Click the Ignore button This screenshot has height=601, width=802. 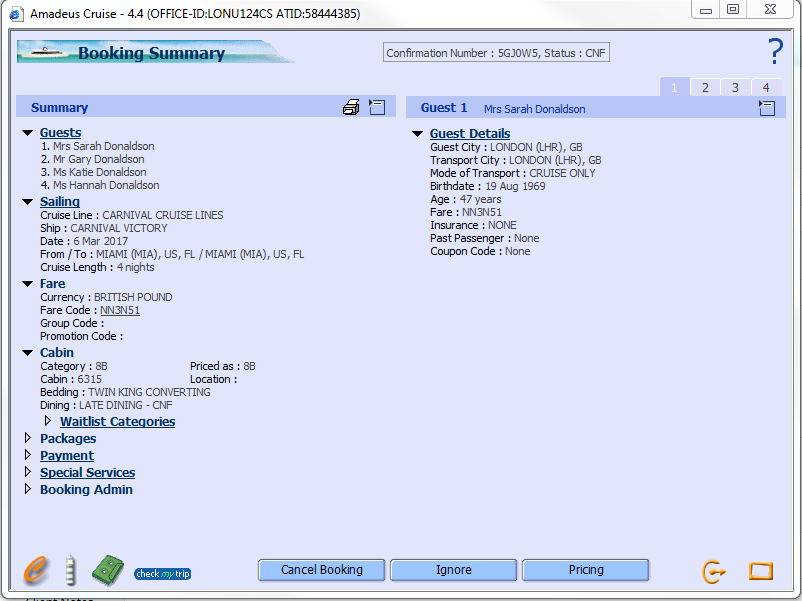point(454,570)
